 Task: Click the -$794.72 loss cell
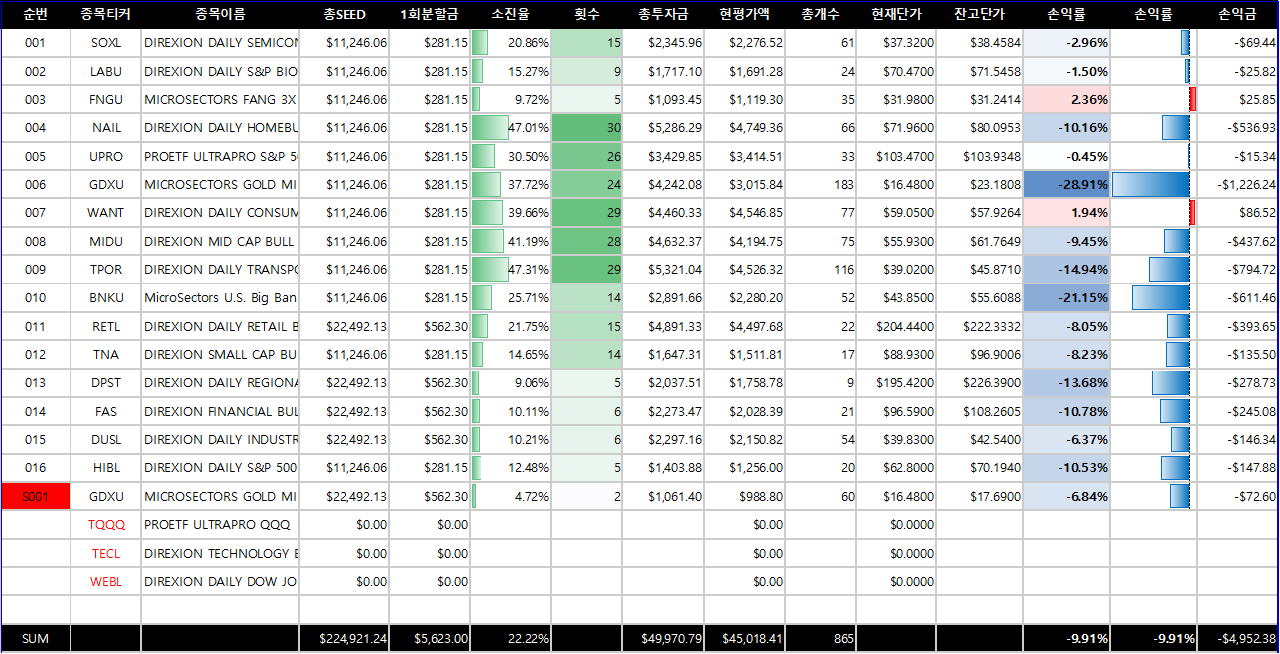[1238, 269]
